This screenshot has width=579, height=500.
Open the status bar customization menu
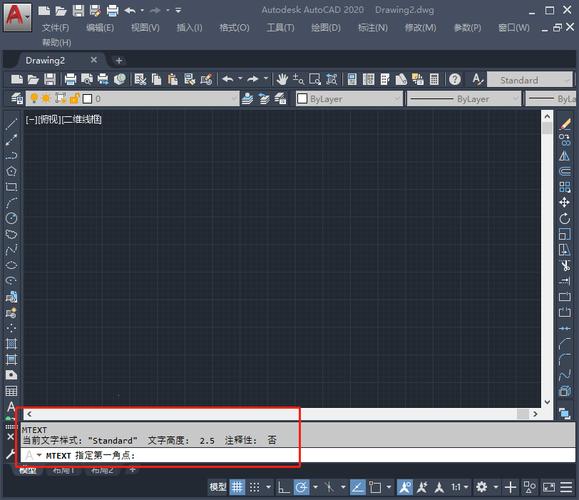click(x=566, y=487)
